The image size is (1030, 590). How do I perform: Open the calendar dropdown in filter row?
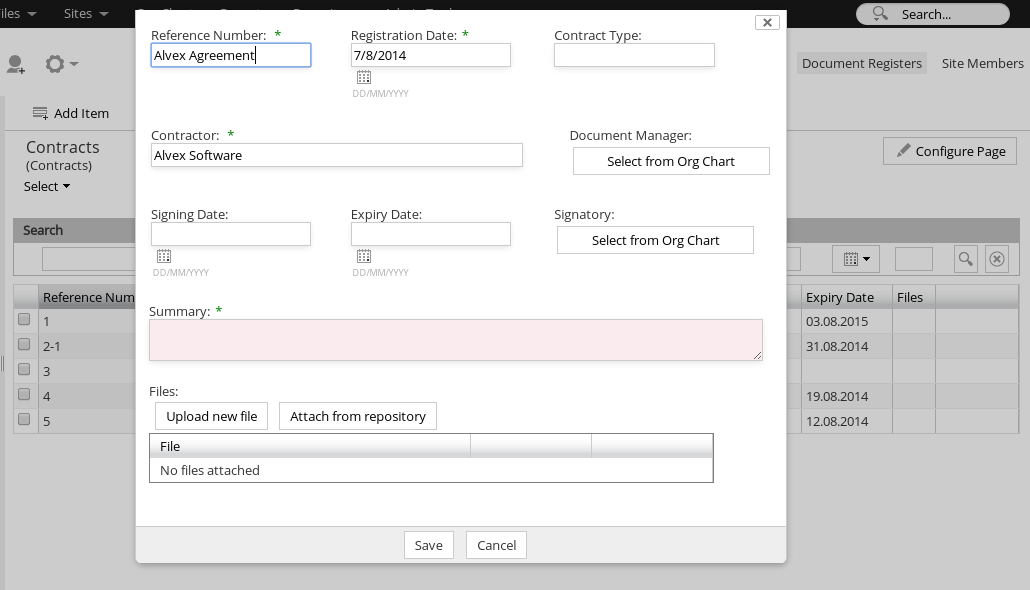coord(855,259)
